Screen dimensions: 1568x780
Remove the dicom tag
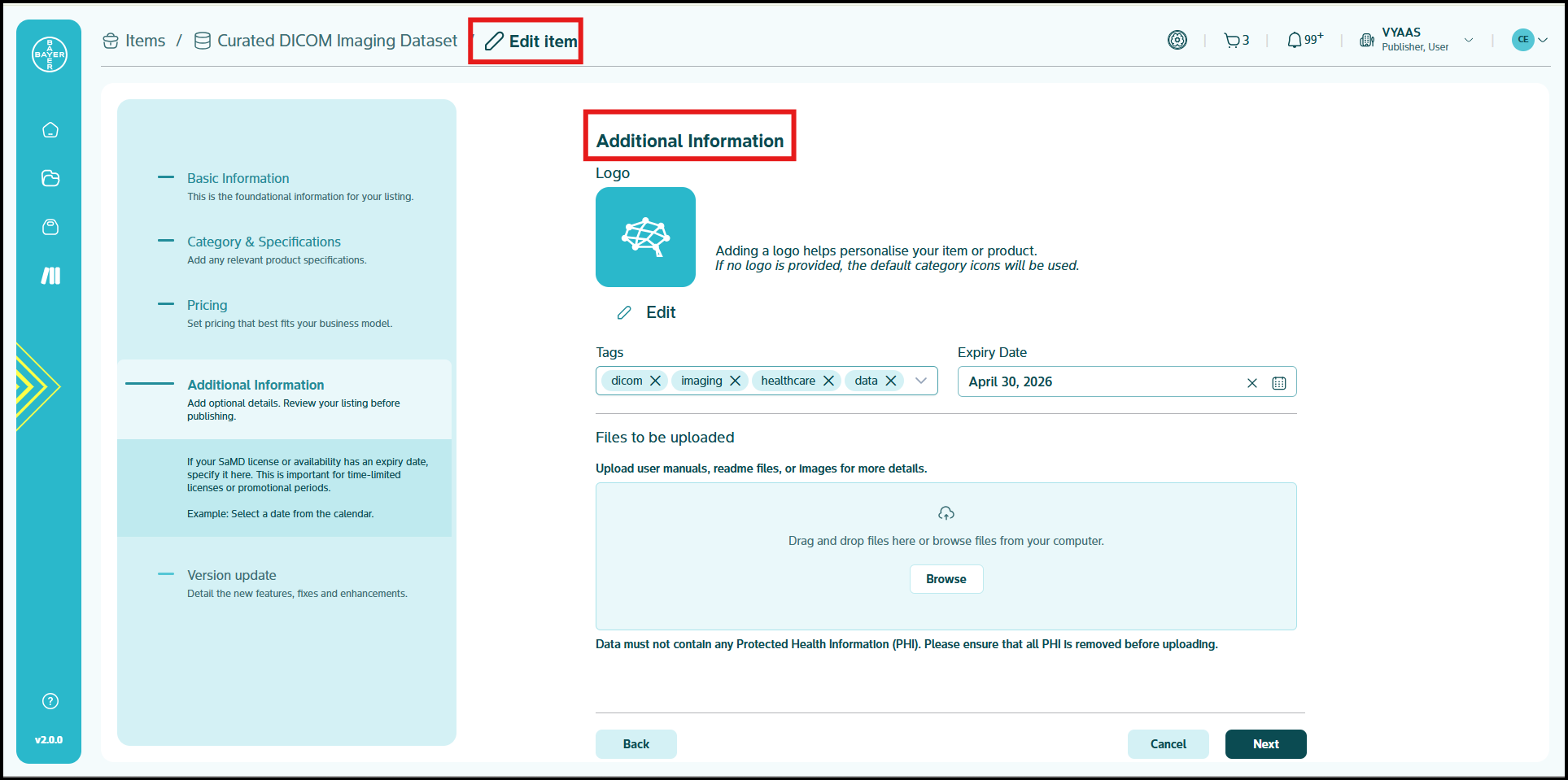click(x=656, y=380)
